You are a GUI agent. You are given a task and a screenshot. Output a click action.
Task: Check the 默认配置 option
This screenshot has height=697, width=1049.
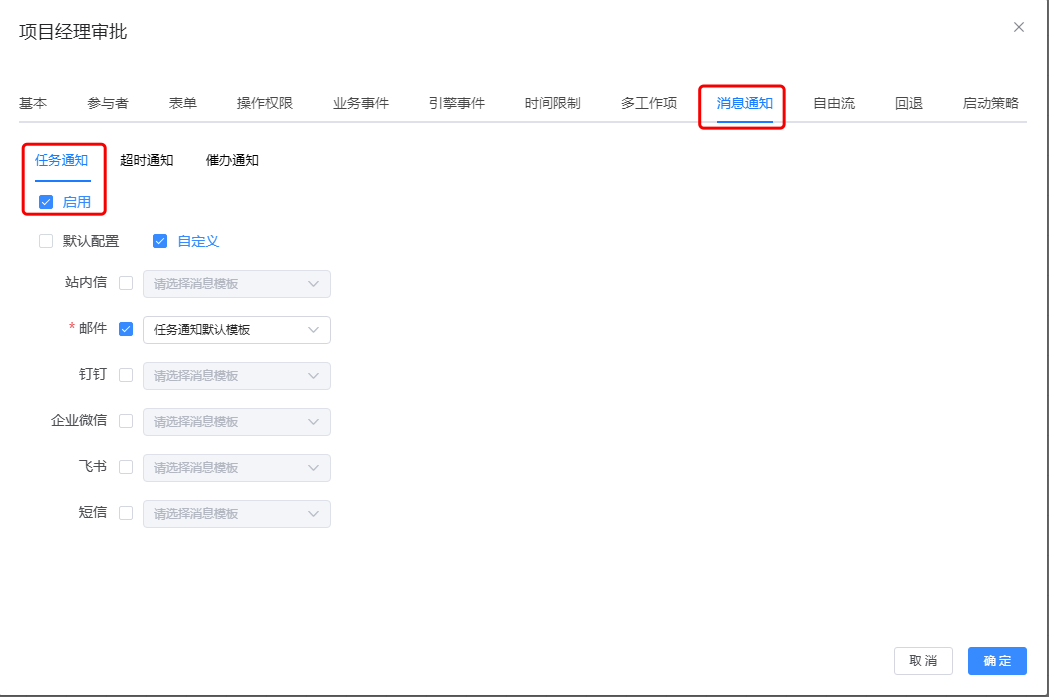(46, 241)
